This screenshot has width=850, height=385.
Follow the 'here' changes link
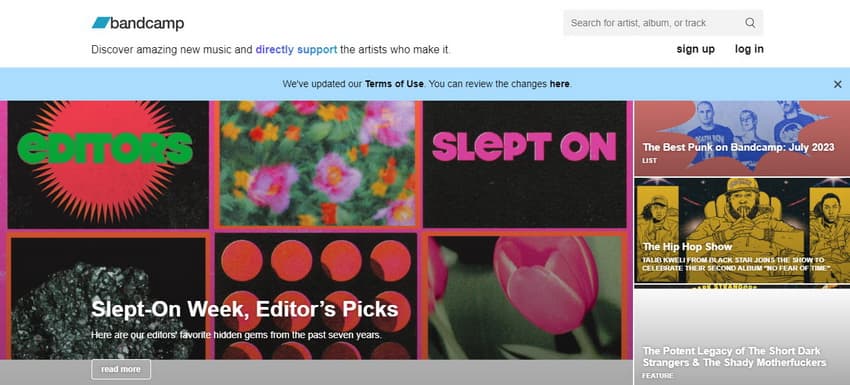559,84
